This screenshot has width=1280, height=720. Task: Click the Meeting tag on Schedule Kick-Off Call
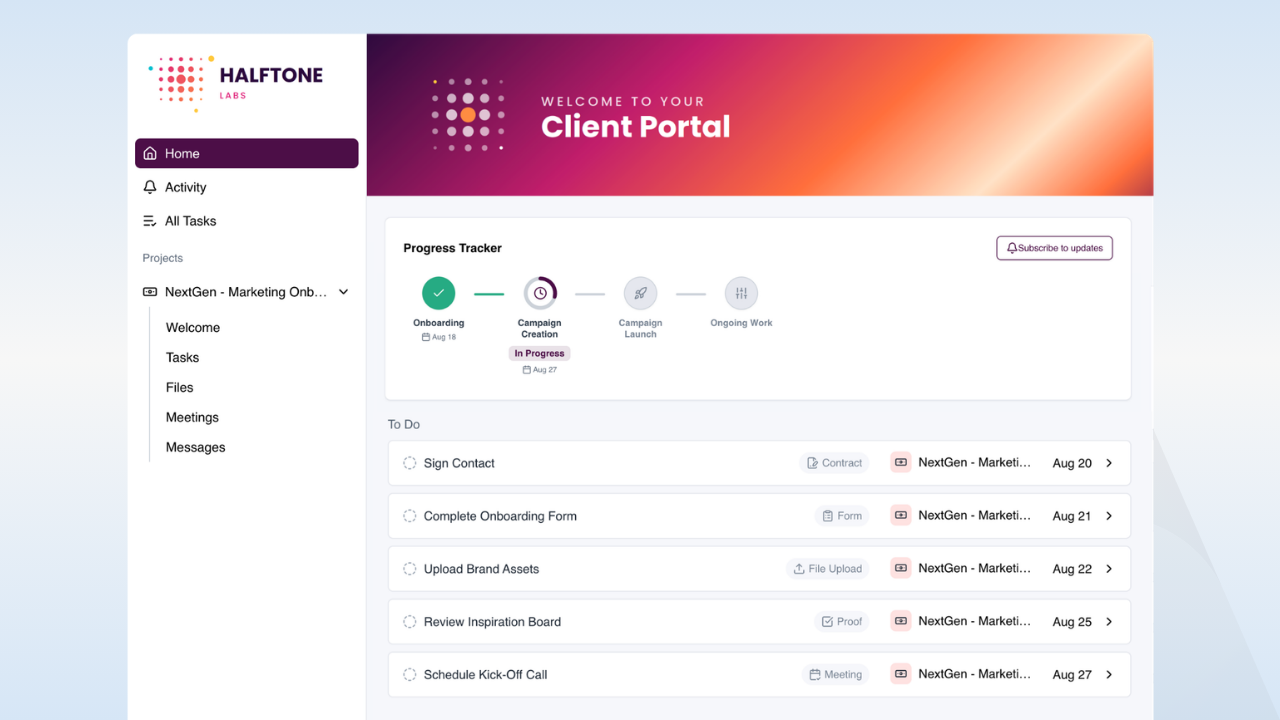[835, 675]
